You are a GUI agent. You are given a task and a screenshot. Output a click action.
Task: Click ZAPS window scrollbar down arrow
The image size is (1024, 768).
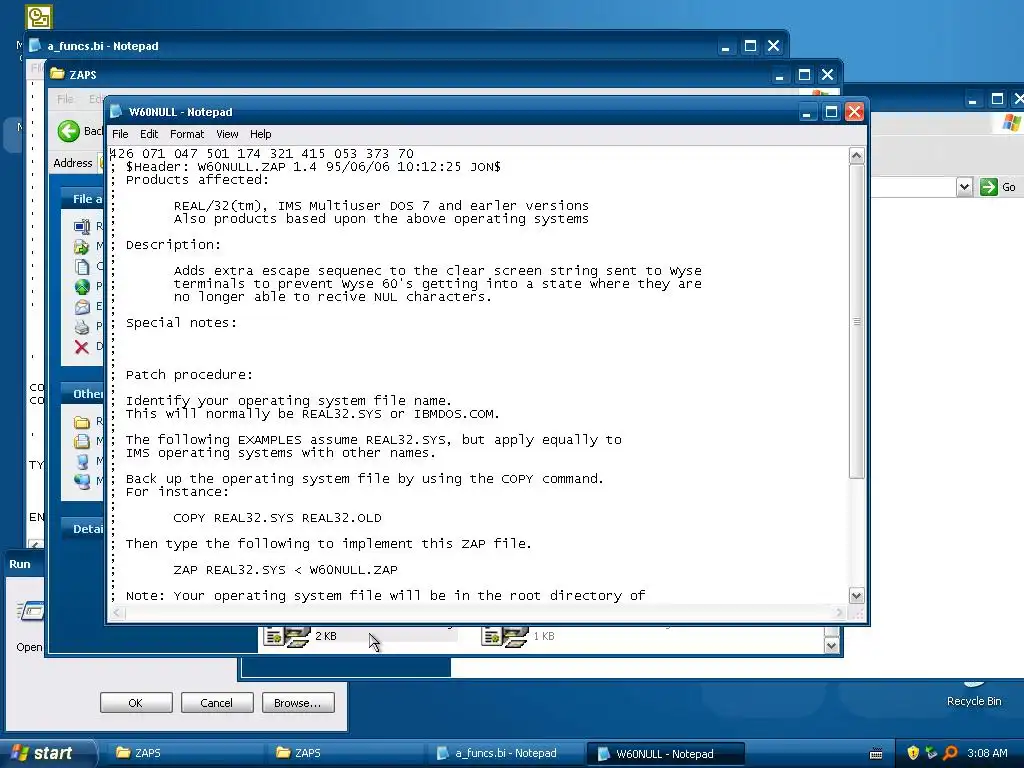click(x=831, y=645)
